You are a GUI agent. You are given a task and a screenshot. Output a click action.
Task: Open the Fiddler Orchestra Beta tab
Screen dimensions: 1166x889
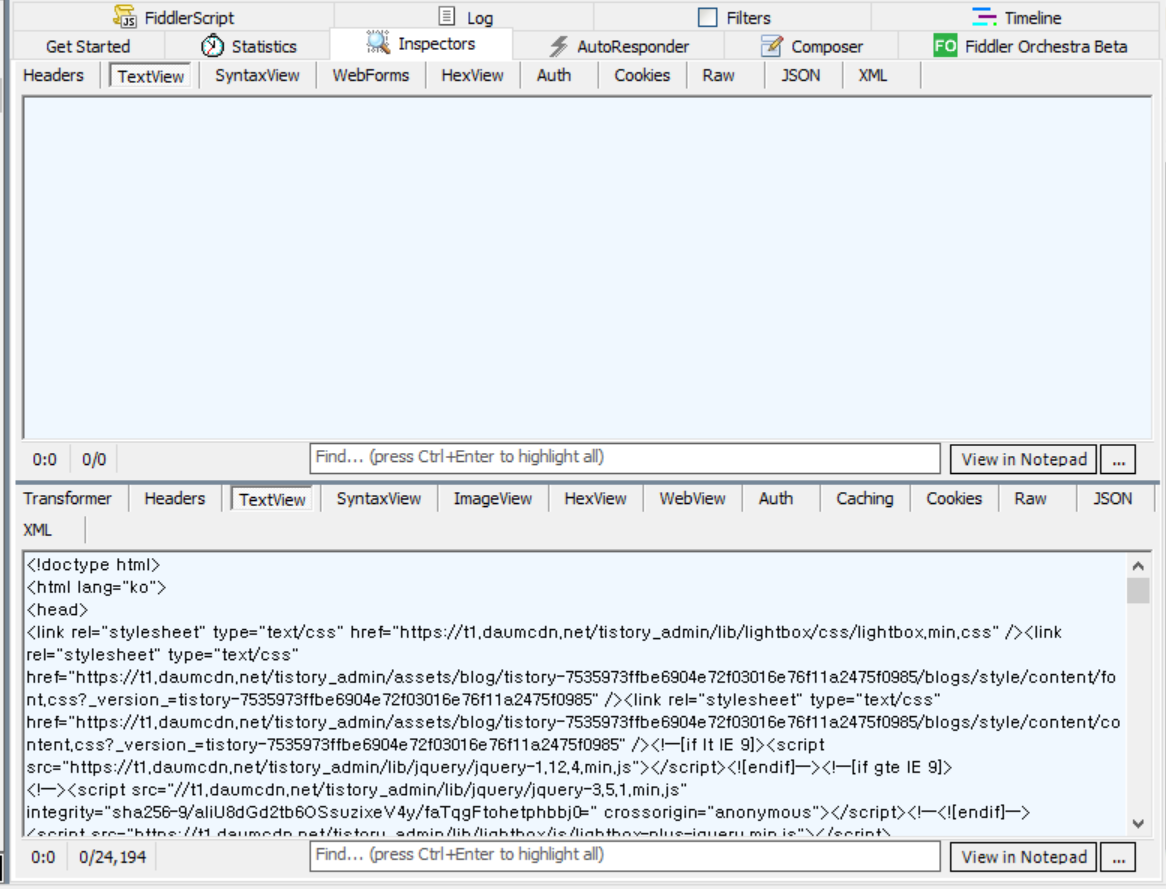tap(1030, 46)
